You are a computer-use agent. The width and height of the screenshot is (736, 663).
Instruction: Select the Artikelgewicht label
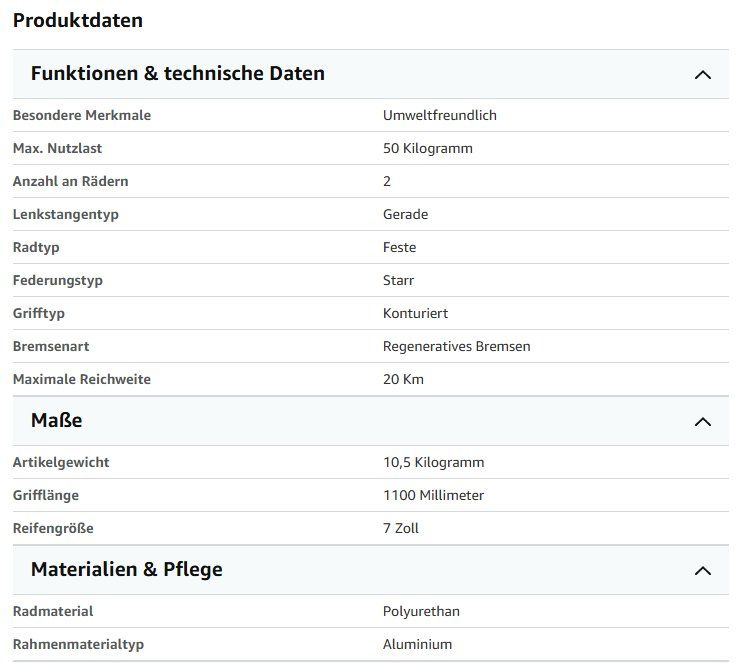(61, 463)
